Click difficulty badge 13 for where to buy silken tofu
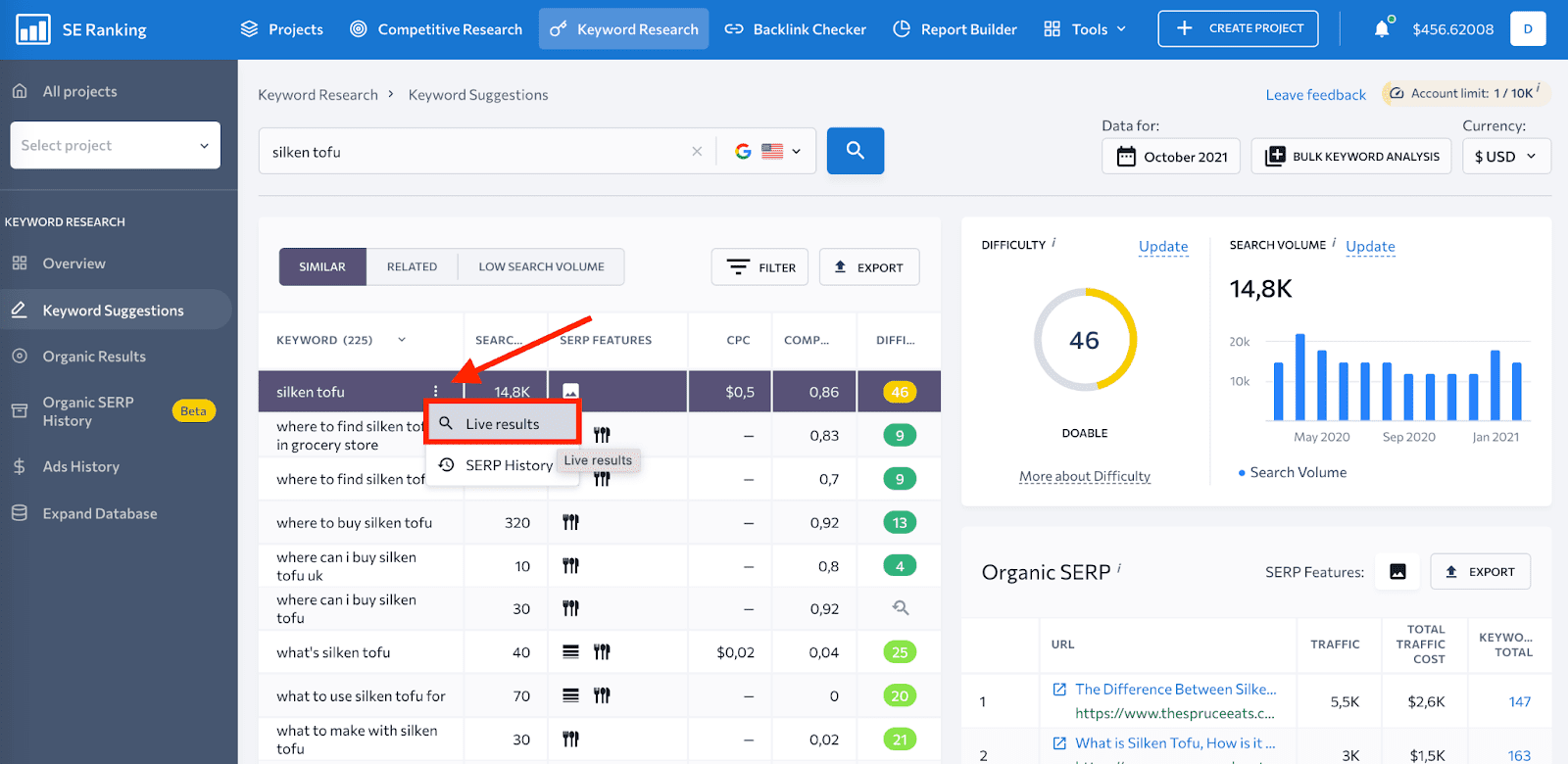 pyautogui.click(x=899, y=523)
